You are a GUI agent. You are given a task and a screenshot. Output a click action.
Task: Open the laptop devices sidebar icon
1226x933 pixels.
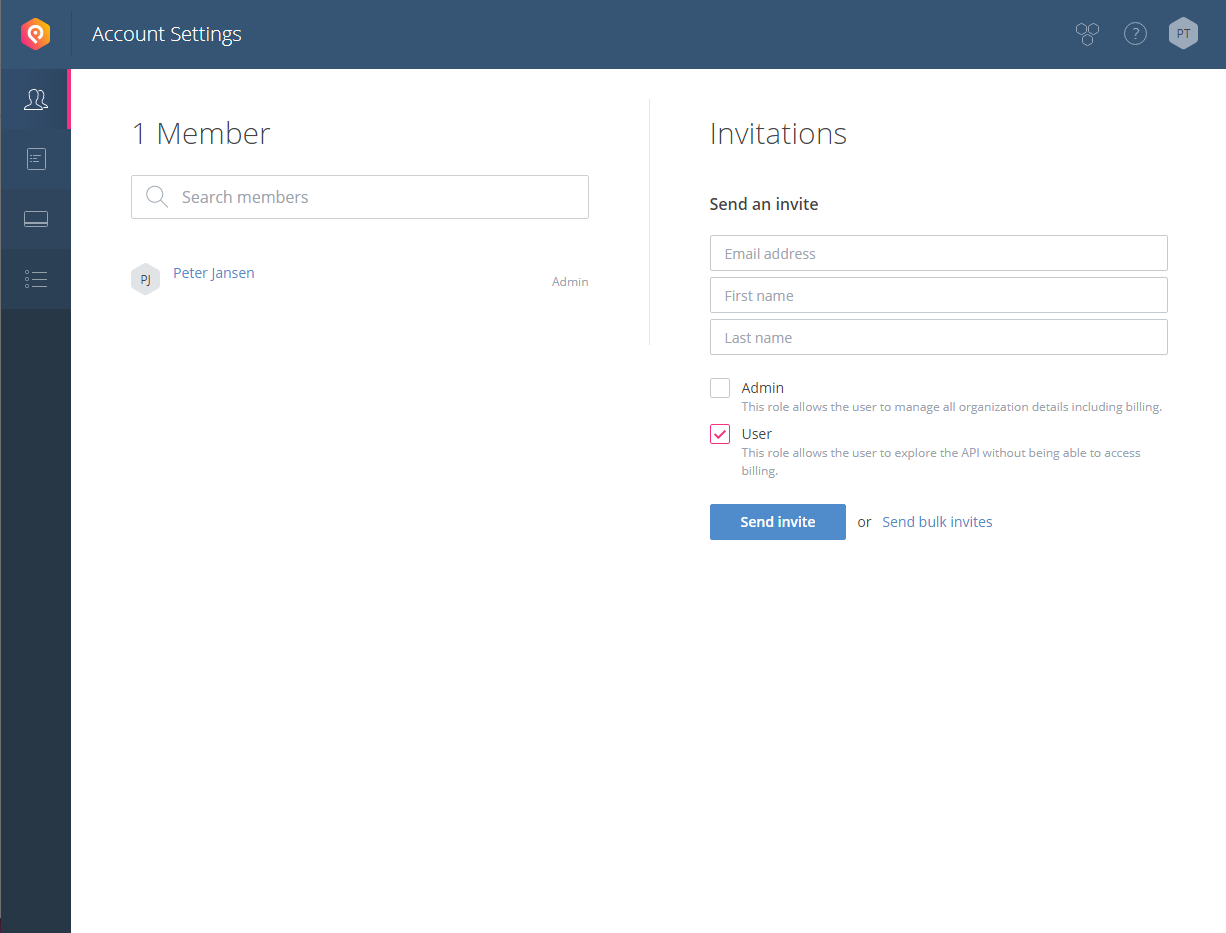pos(36,219)
